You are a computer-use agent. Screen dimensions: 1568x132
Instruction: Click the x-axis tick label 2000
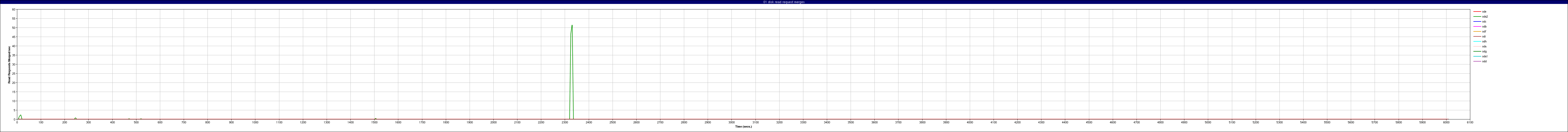click(493, 122)
